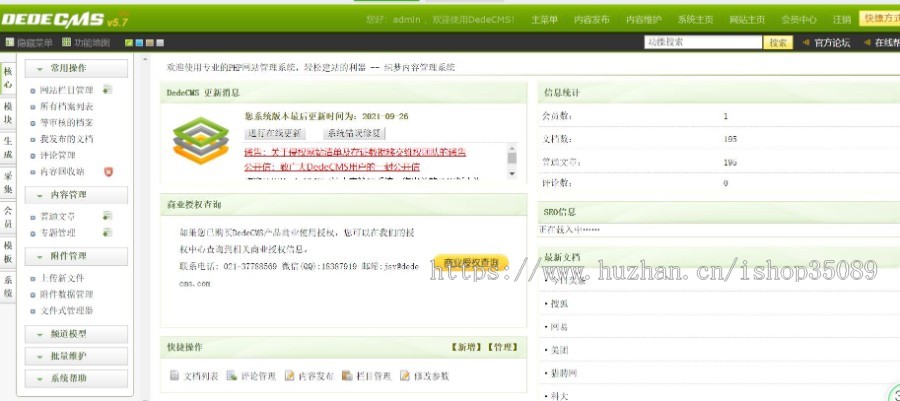Click the add icon beside 专题管理
Screen dimensions: 900x401
[x=107, y=232]
